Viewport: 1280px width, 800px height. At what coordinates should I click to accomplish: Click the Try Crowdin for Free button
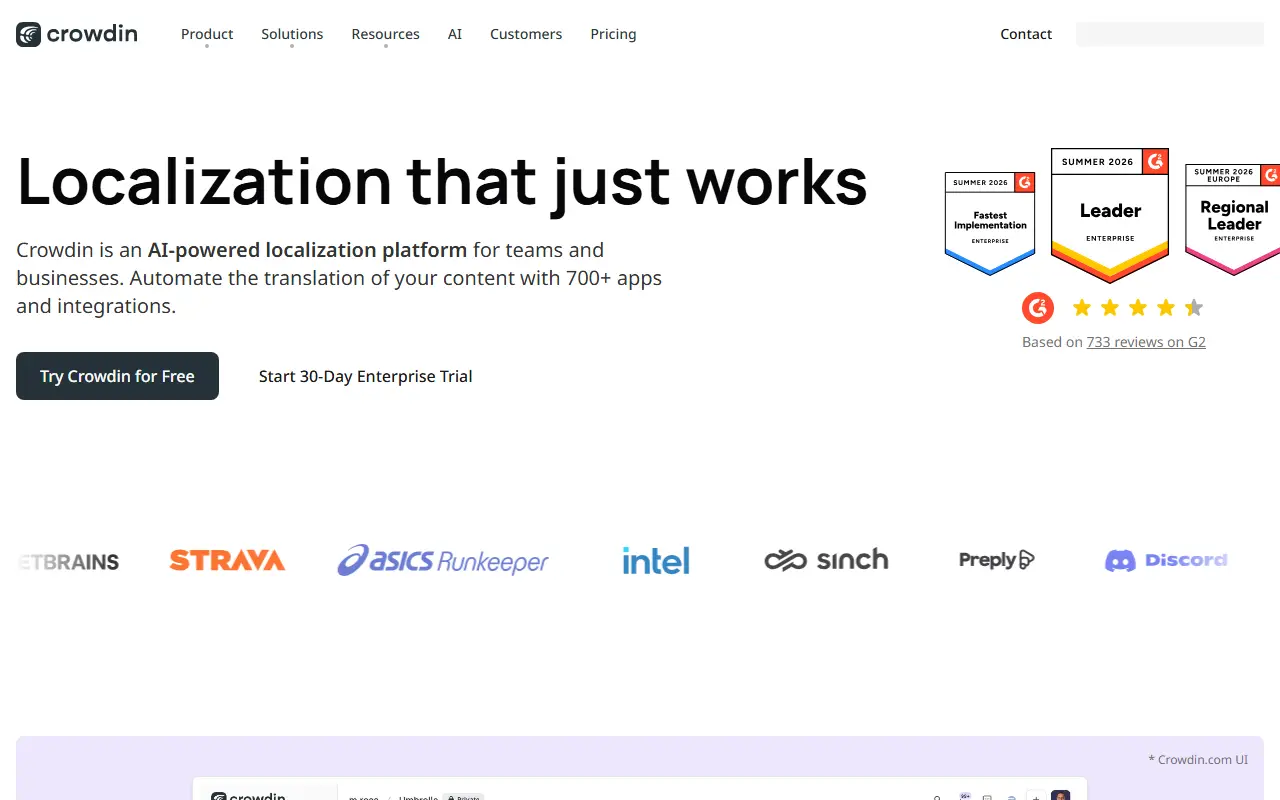(x=117, y=376)
